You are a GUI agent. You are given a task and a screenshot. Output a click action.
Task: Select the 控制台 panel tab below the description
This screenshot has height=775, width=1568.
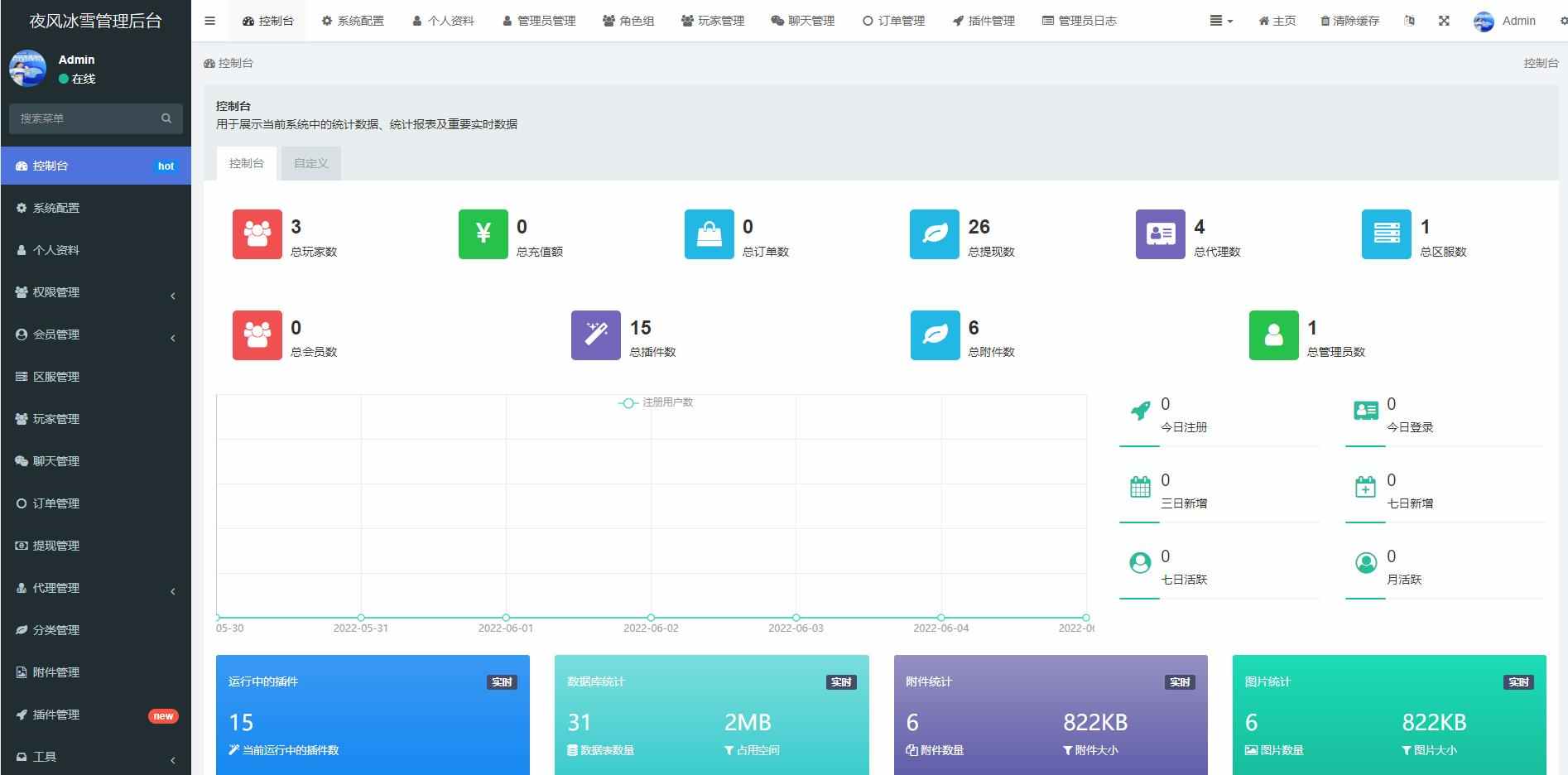(247, 163)
